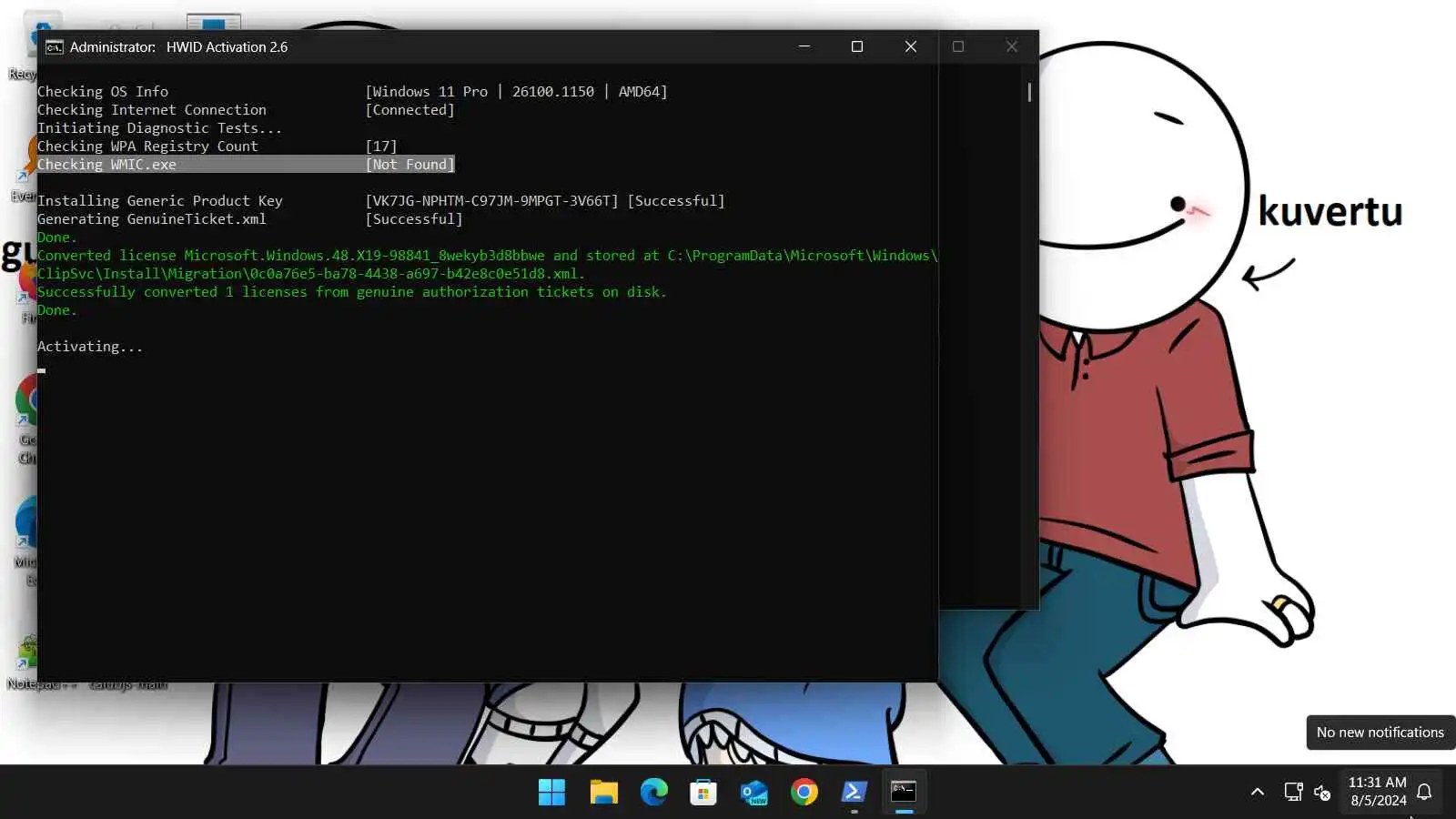
Task: Open Outlook from the taskbar
Action: coord(753,793)
